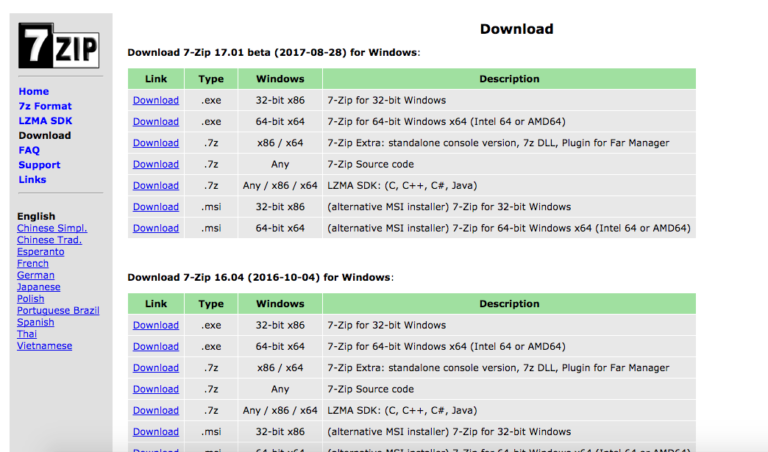
Task: Open the LZMA SDK sidebar link
Action: coord(44,121)
